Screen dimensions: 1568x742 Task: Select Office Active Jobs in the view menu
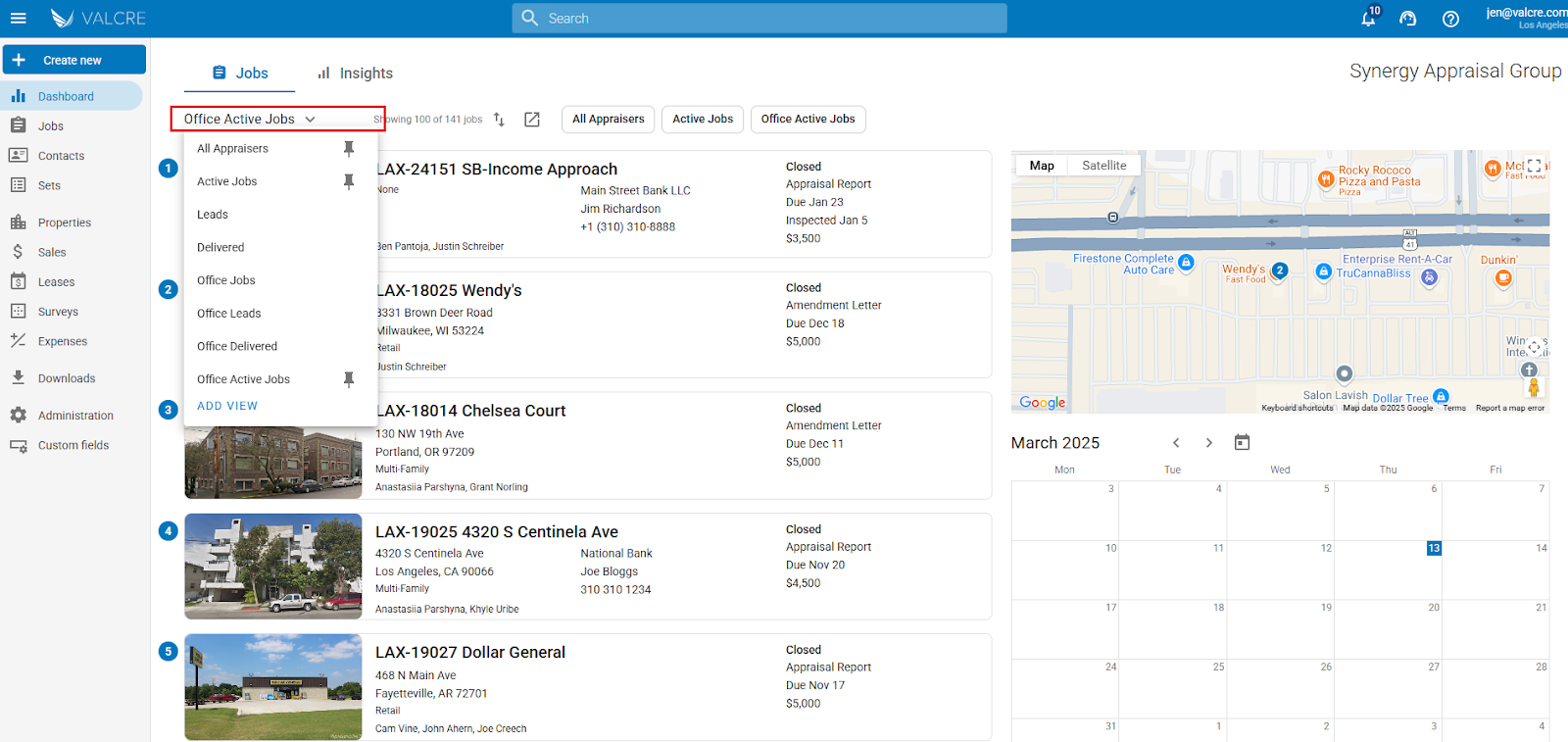point(243,379)
